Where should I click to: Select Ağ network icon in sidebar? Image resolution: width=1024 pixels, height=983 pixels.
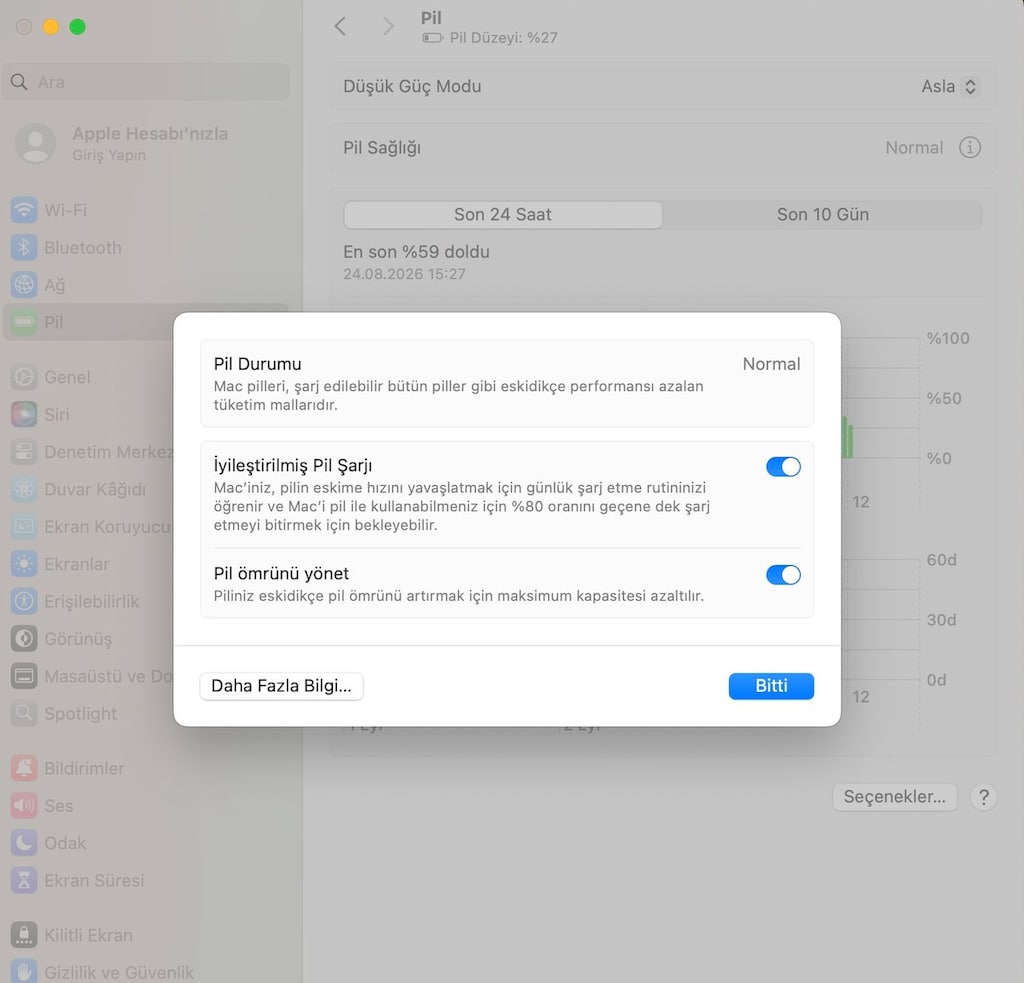24,285
